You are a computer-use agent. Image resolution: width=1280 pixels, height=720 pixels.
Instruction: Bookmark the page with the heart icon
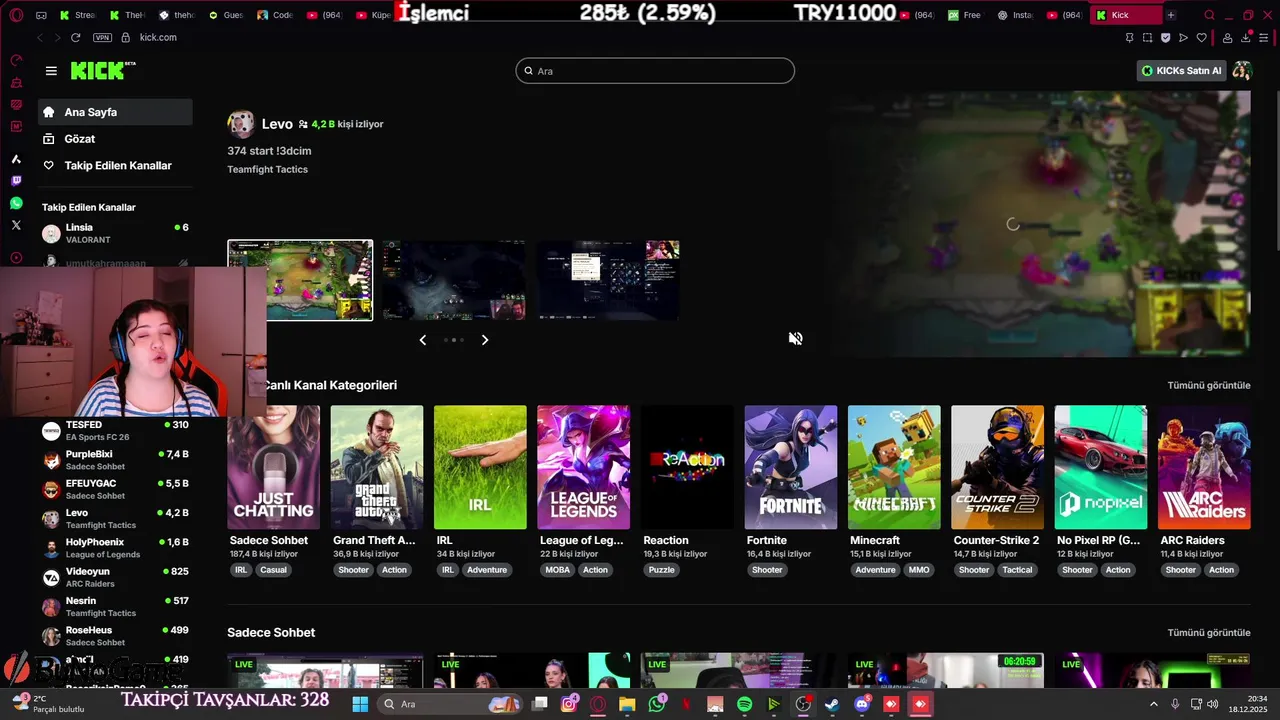(x=1202, y=37)
